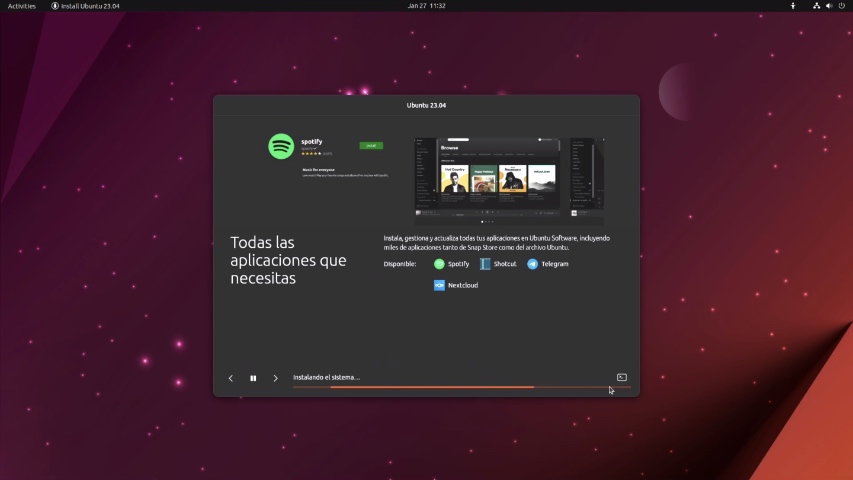Click the network icon in the top bar
853x480 pixels.
pos(816,6)
